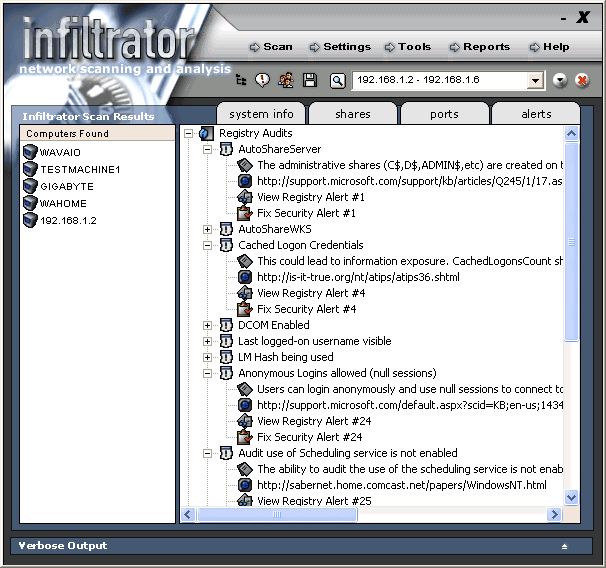Select the WAHOME computer icon
This screenshot has width=606, height=568.
[x=30, y=203]
